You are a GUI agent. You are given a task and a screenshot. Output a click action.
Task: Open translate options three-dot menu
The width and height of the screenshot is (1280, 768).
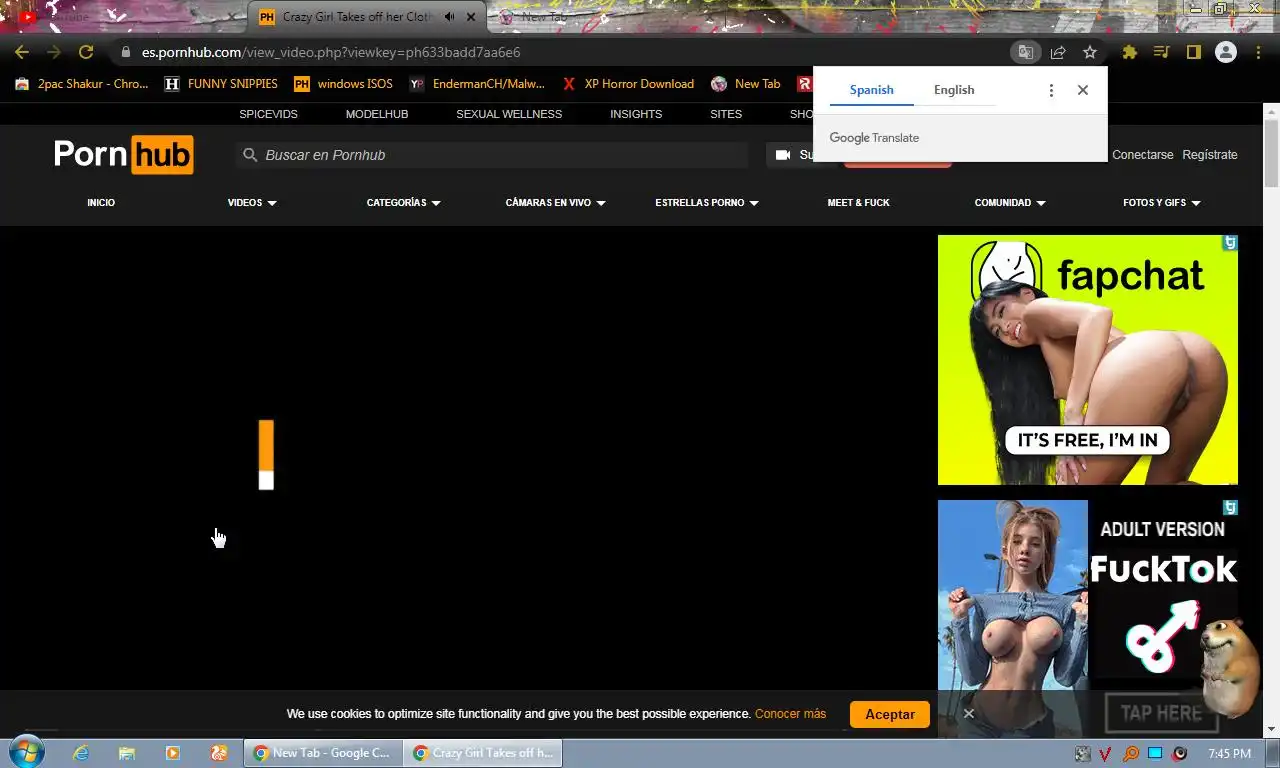pyautogui.click(x=1051, y=90)
